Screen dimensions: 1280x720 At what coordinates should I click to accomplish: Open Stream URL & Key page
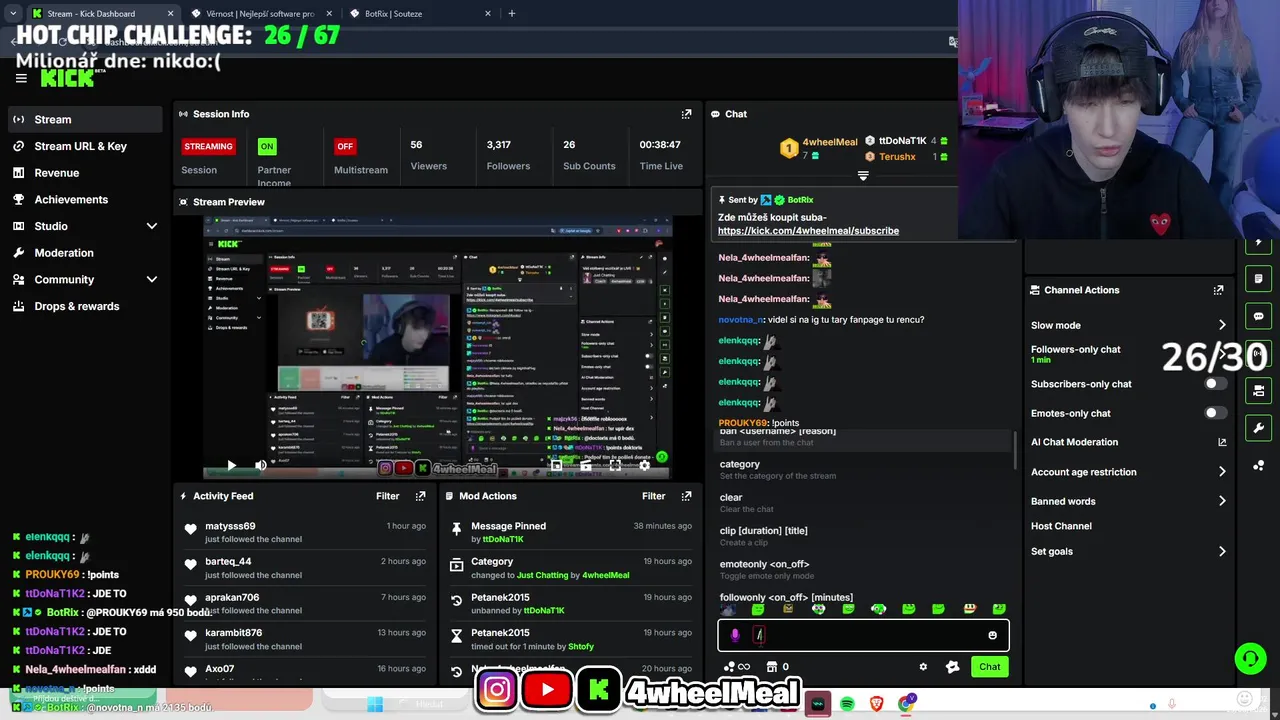(84, 146)
